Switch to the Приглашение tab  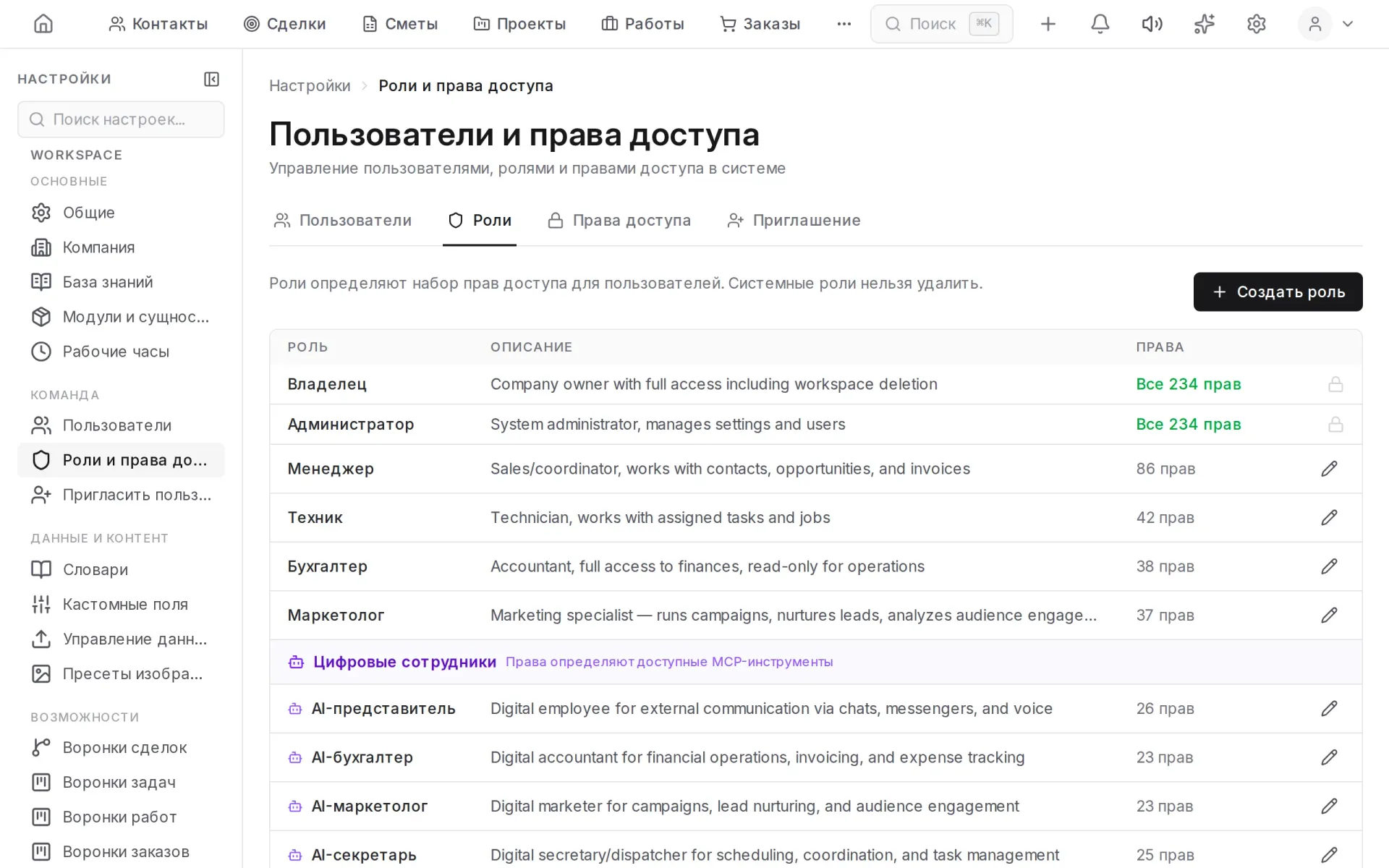point(794,221)
